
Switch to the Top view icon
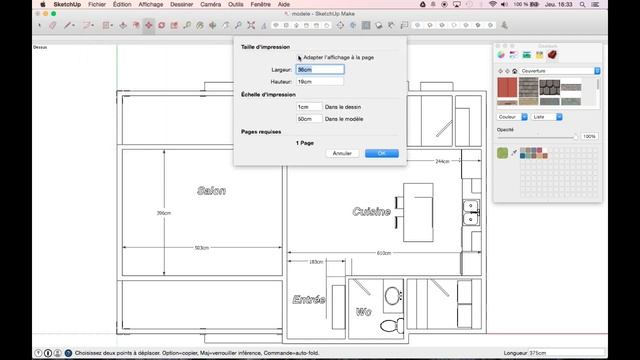pos(286,25)
